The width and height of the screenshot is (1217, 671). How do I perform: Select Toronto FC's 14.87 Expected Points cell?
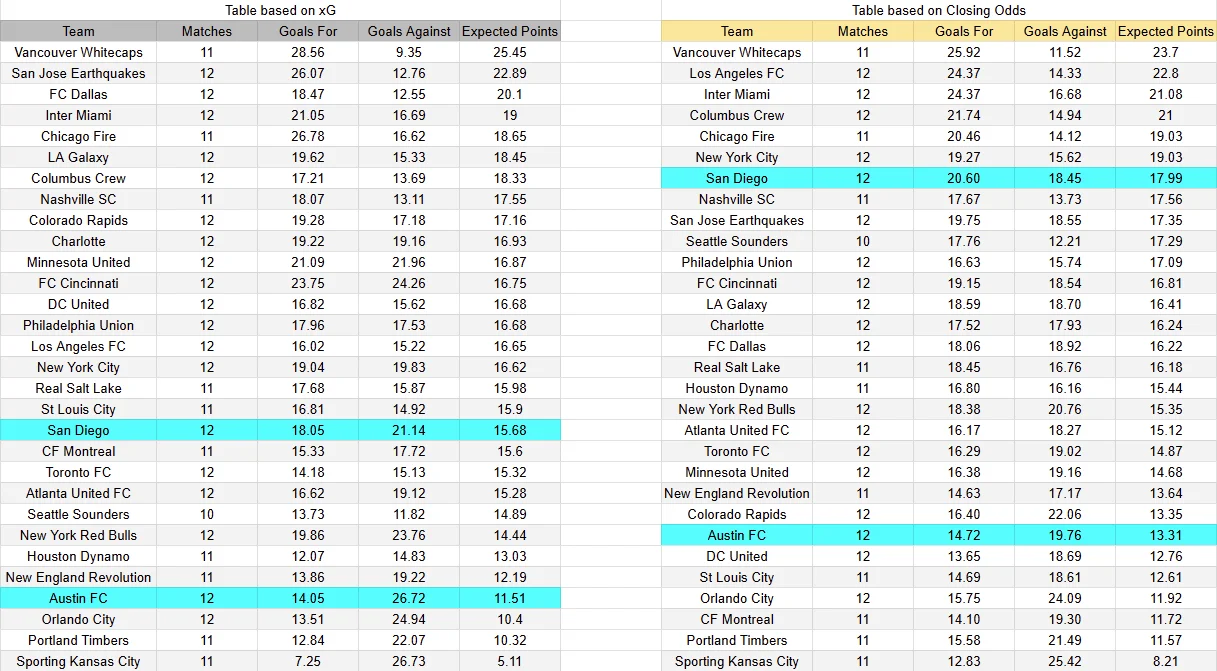pyautogui.click(x=1166, y=451)
